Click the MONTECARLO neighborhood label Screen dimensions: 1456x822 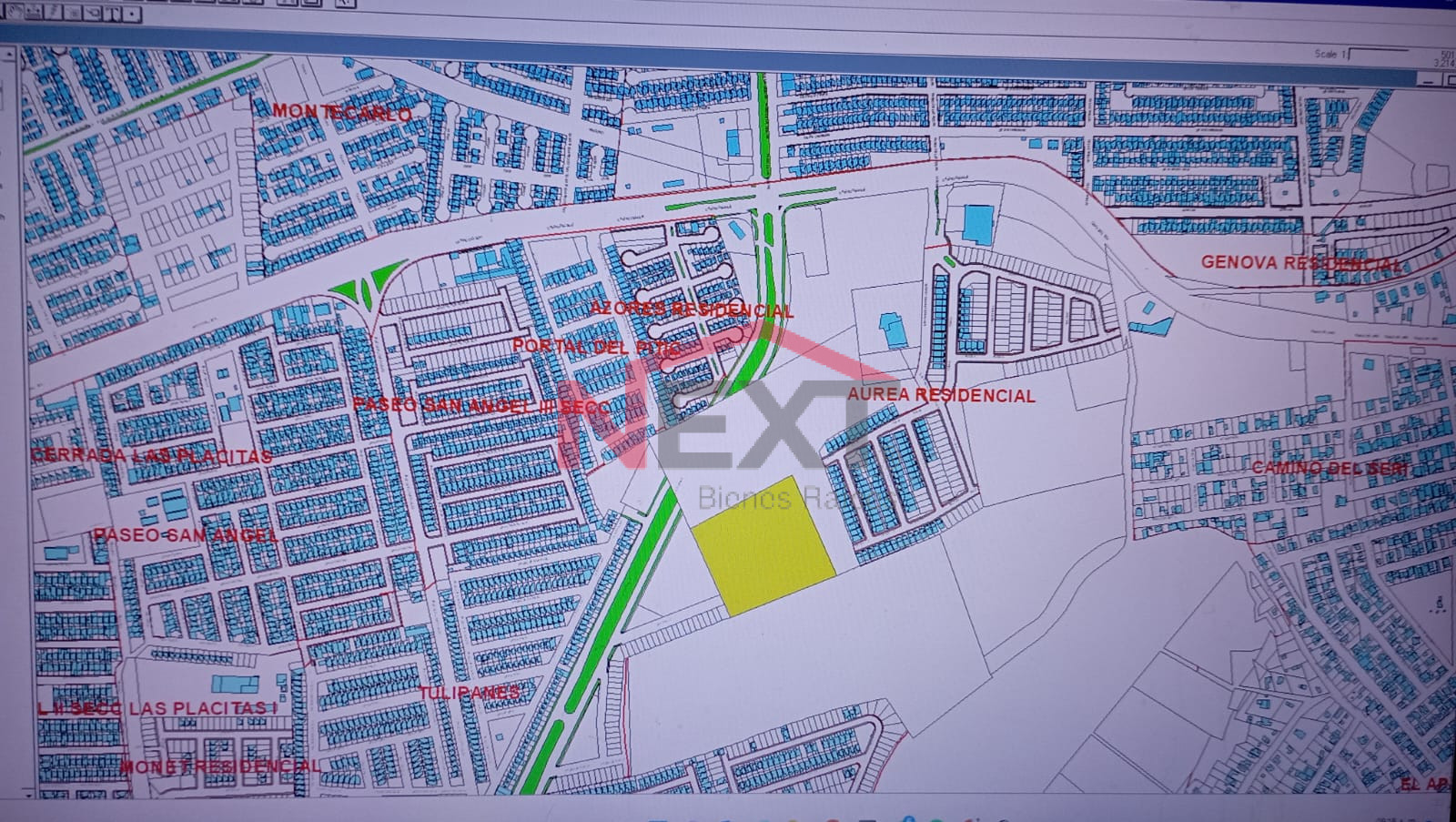pos(341,112)
